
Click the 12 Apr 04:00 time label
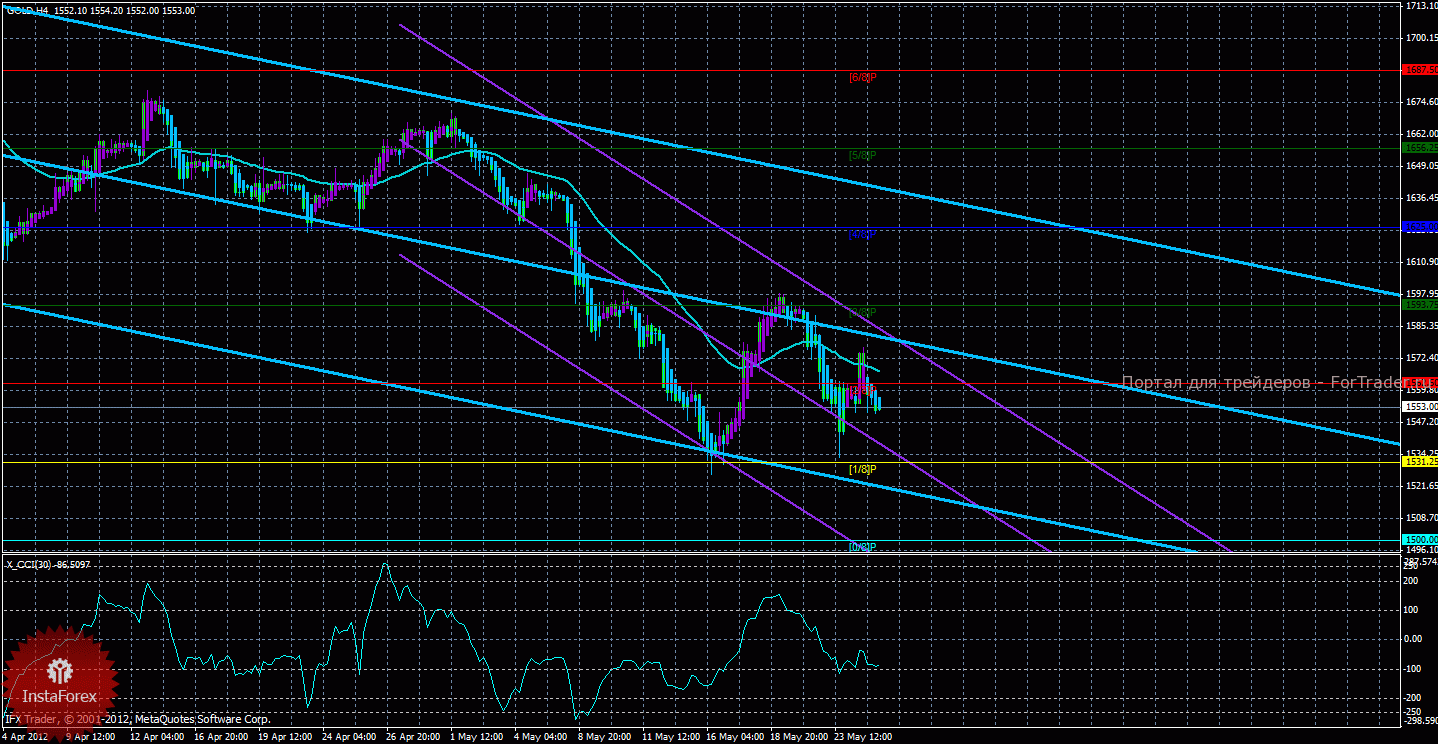tap(159, 736)
